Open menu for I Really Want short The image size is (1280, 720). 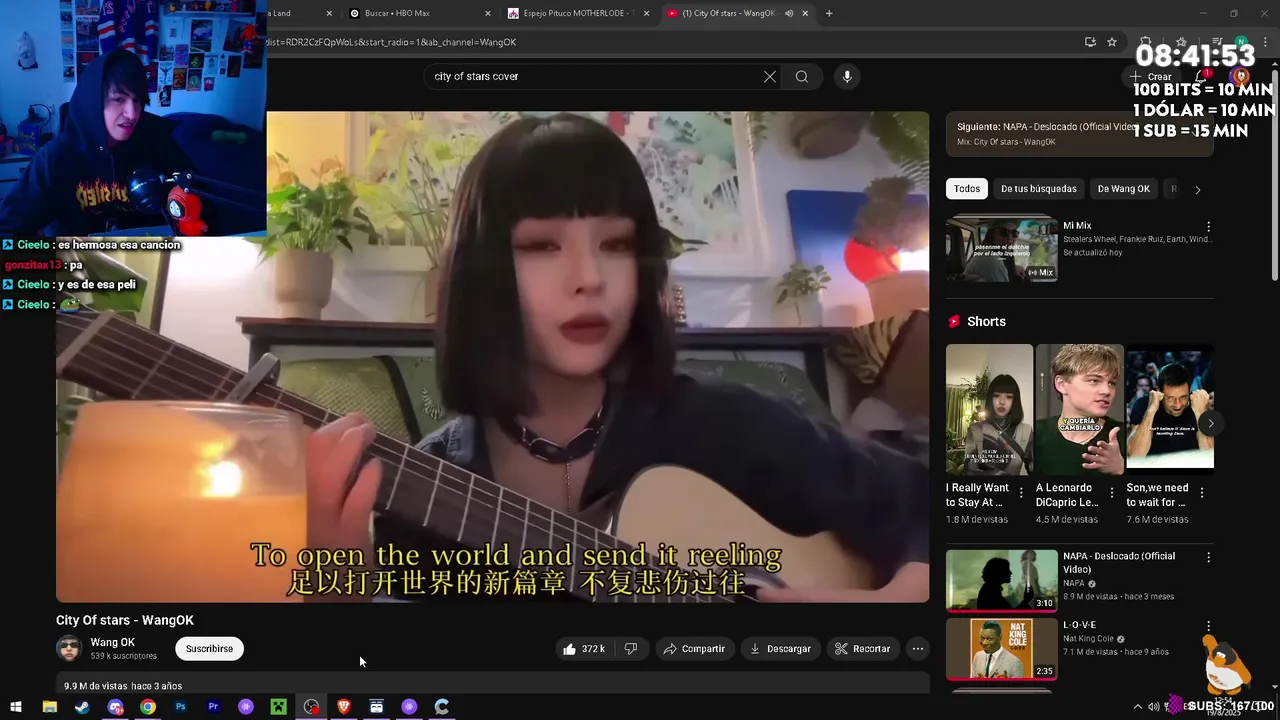click(x=1021, y=493)
